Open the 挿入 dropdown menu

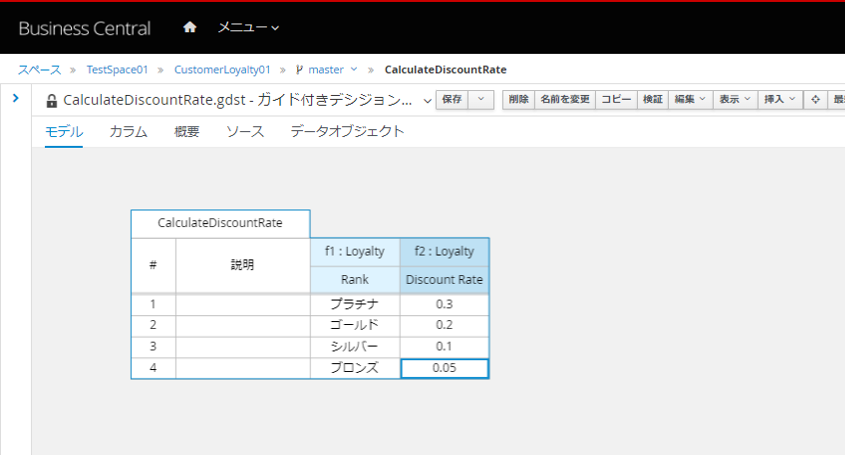(x=780, y=99)
